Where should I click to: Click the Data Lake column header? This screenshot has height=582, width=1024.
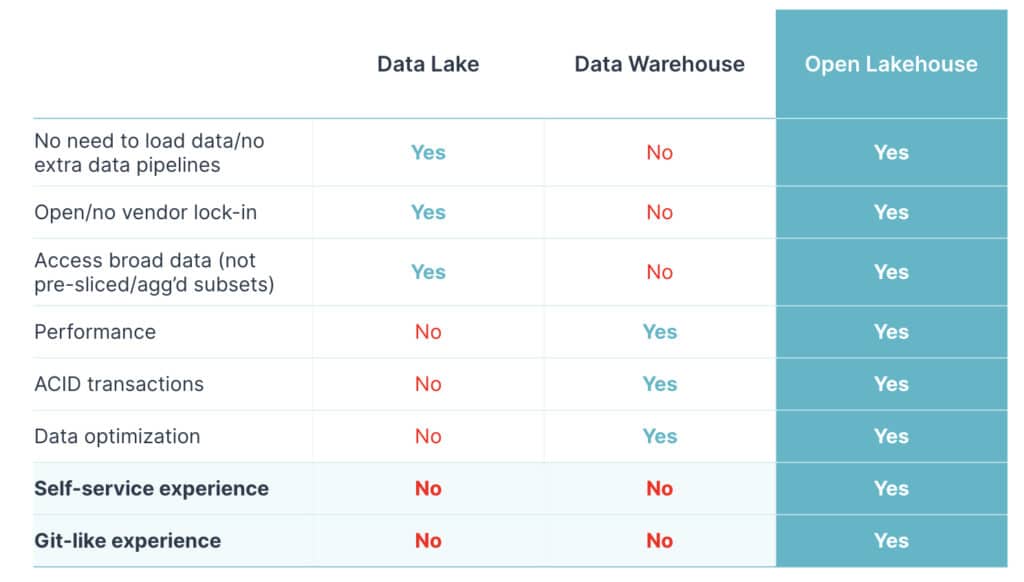tap(428, 64)
